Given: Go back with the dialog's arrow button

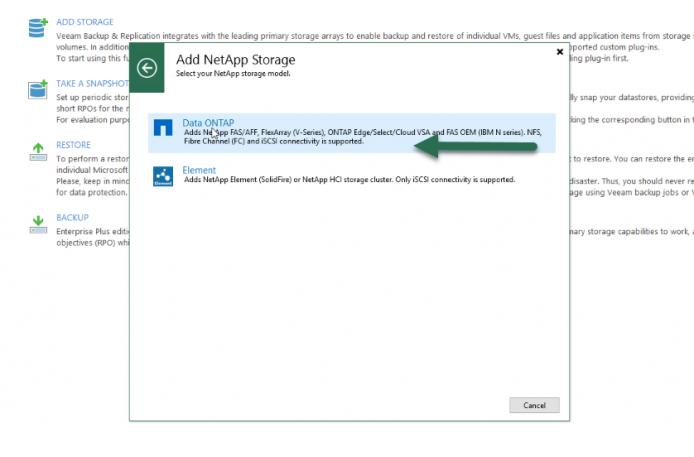Looking at the screenshot, I should tap(147, 68).
